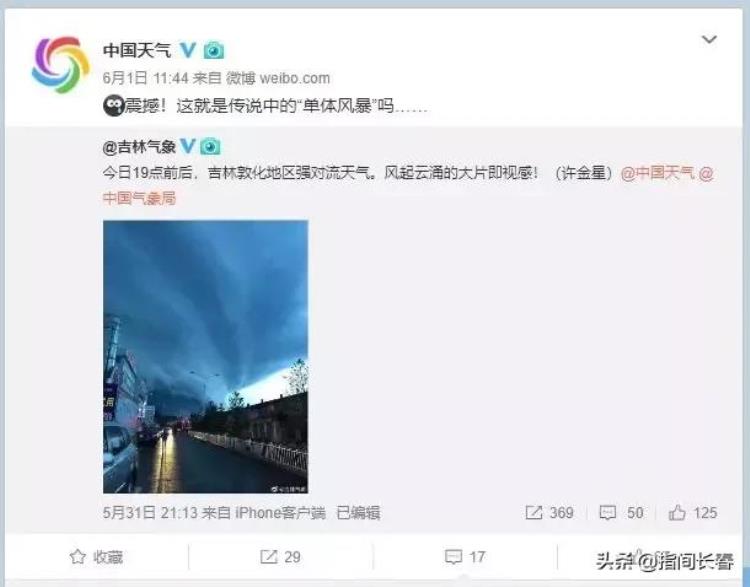Repost using the button showing 29
This screenshot has height=587, width=750.
tap(280, 557)
